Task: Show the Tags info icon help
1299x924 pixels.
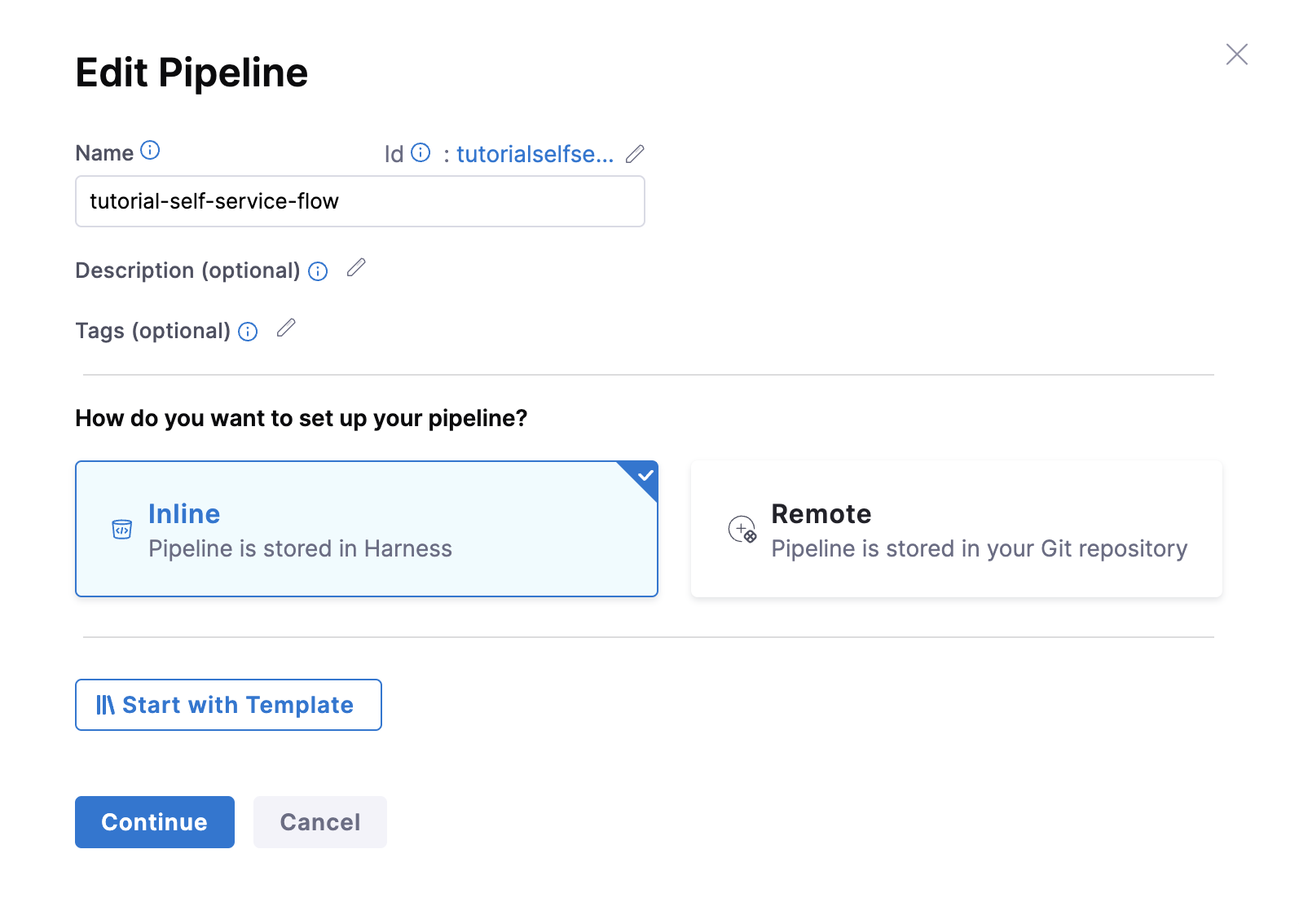Action: 248,332
